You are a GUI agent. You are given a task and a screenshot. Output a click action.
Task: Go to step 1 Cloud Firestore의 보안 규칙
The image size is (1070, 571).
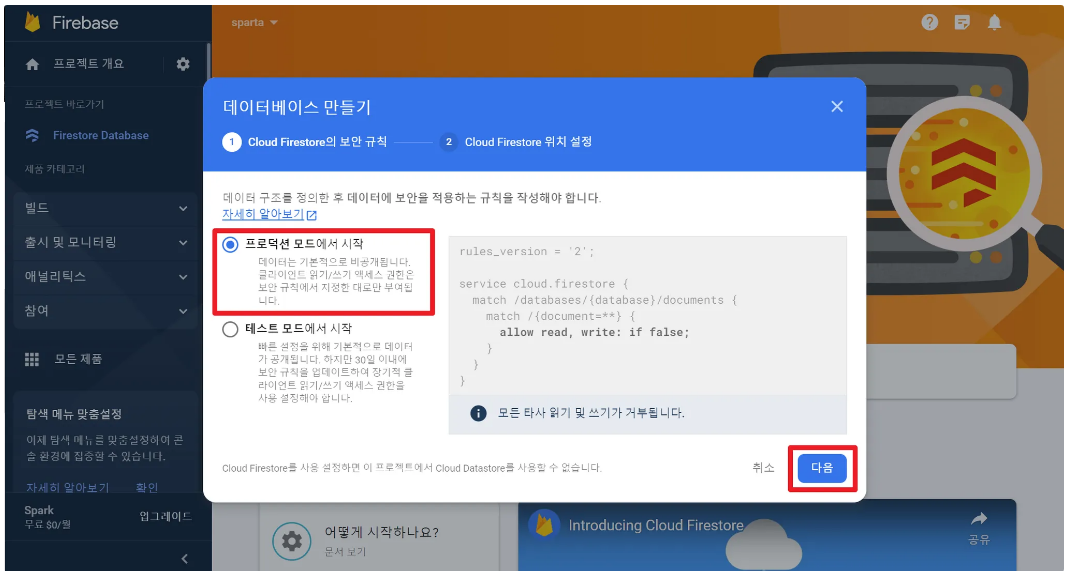[304, 142]
